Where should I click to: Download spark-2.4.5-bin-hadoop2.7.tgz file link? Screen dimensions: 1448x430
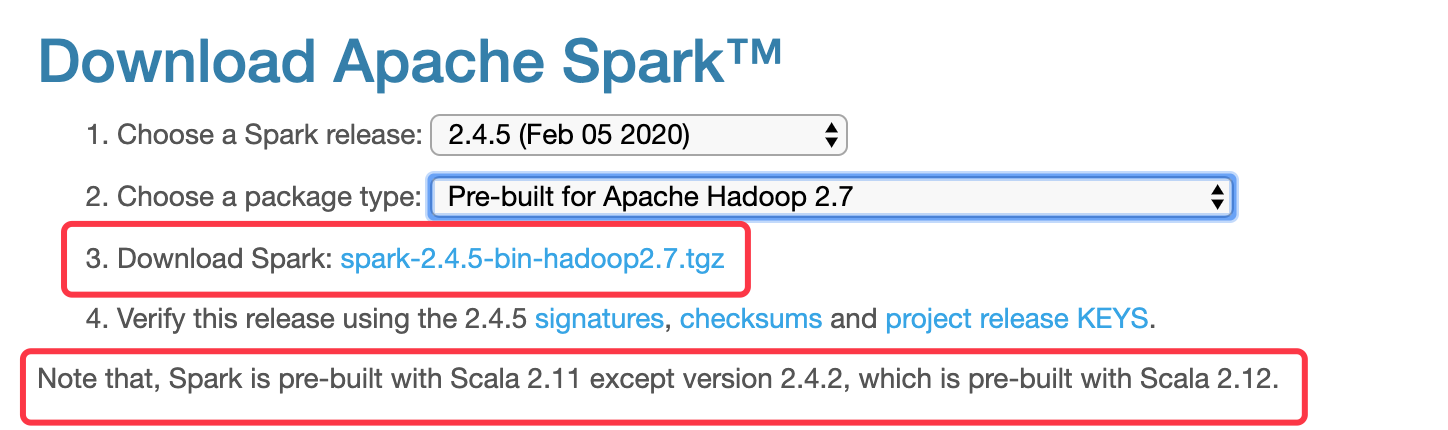pos(532,259)
